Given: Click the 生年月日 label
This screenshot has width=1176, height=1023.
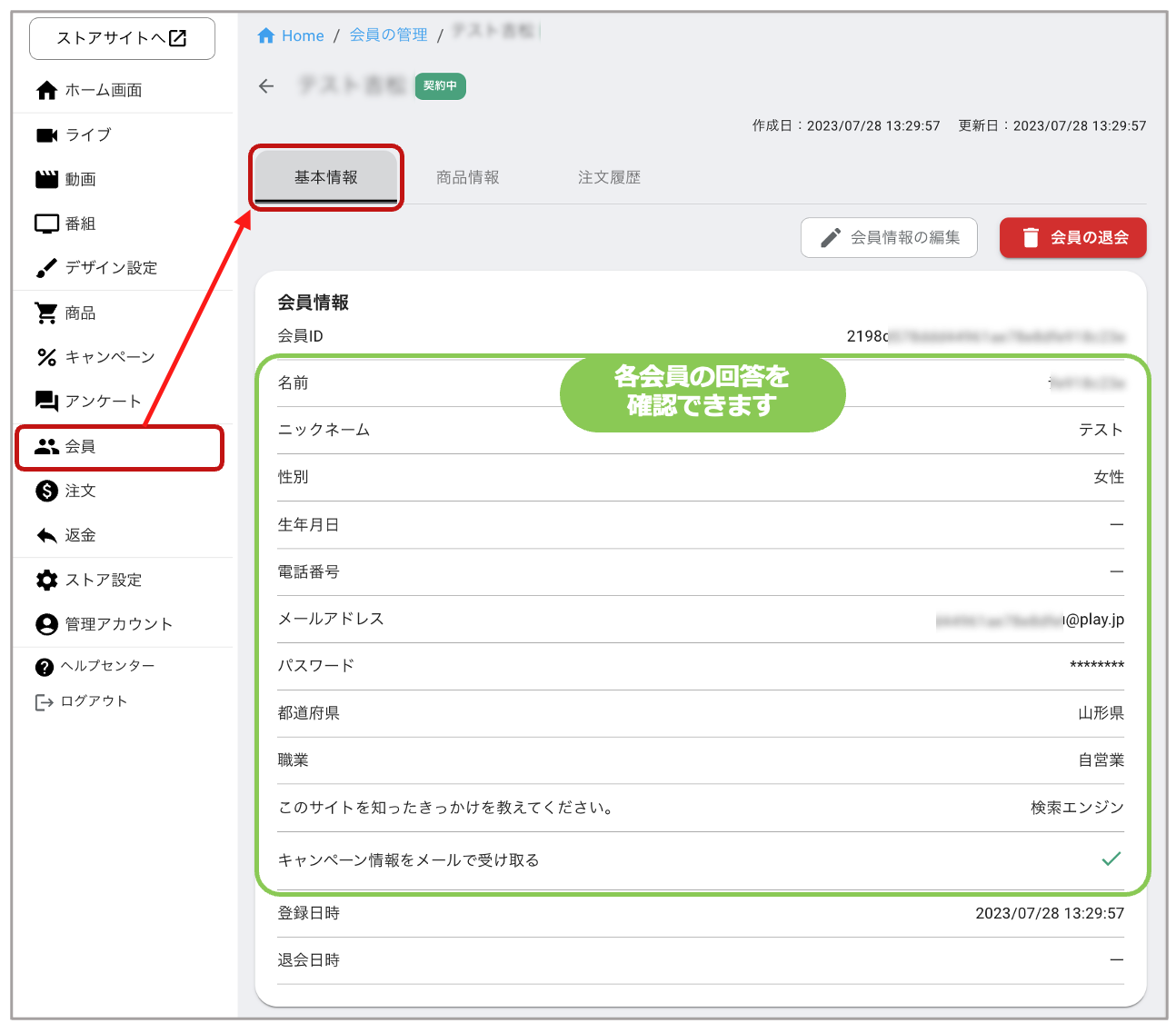Looking at the screenshot, I should [309, 525].
